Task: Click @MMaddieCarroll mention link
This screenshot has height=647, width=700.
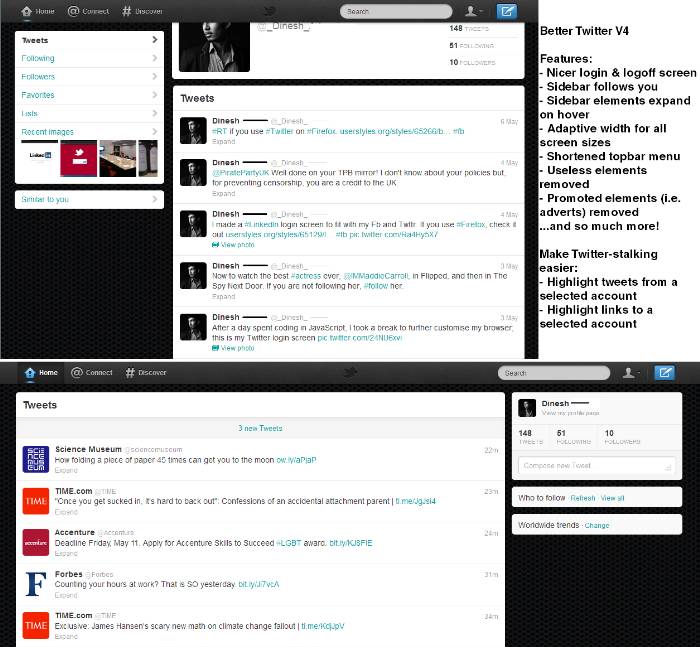Action: tap(376, 276)
